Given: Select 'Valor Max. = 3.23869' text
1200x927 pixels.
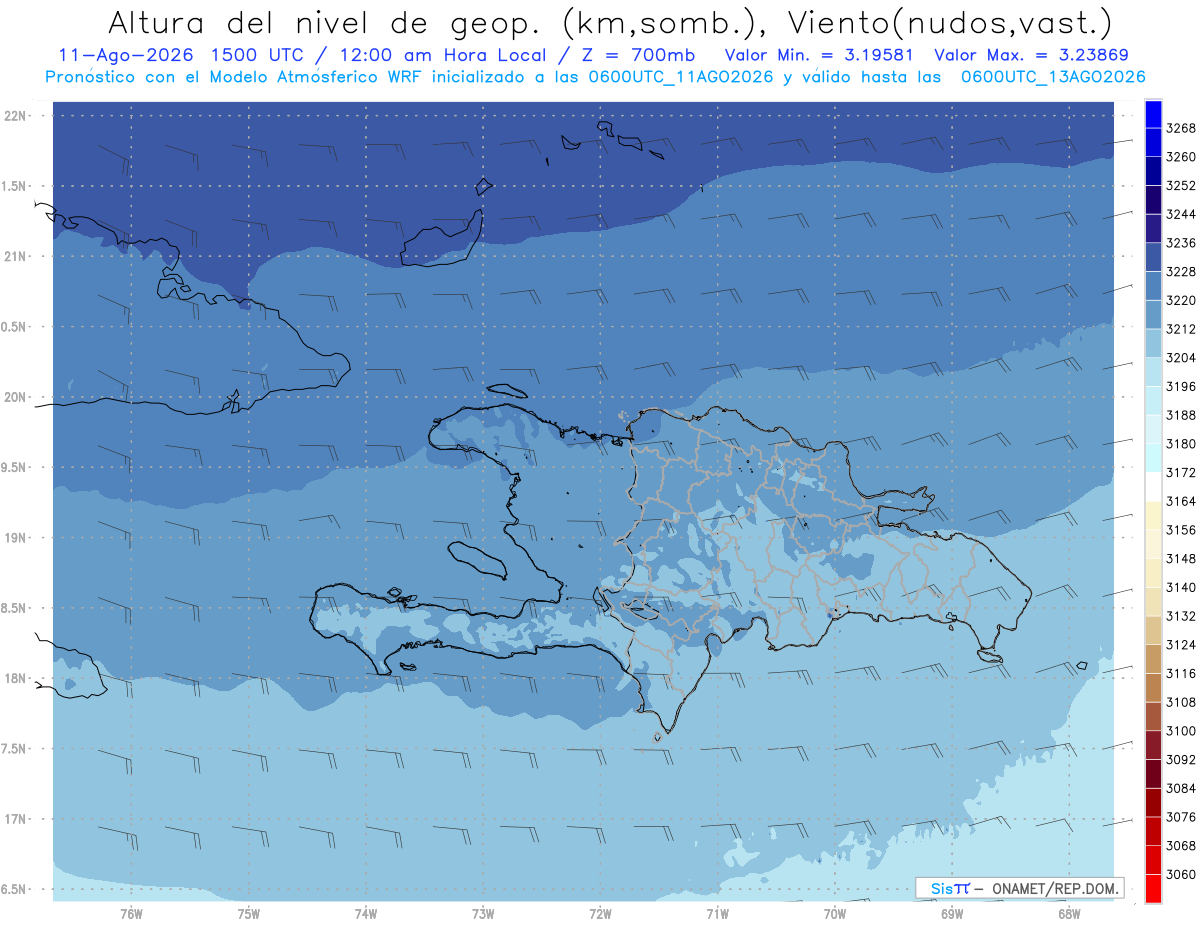Looking at the screenshot, I should (1031, 55).
